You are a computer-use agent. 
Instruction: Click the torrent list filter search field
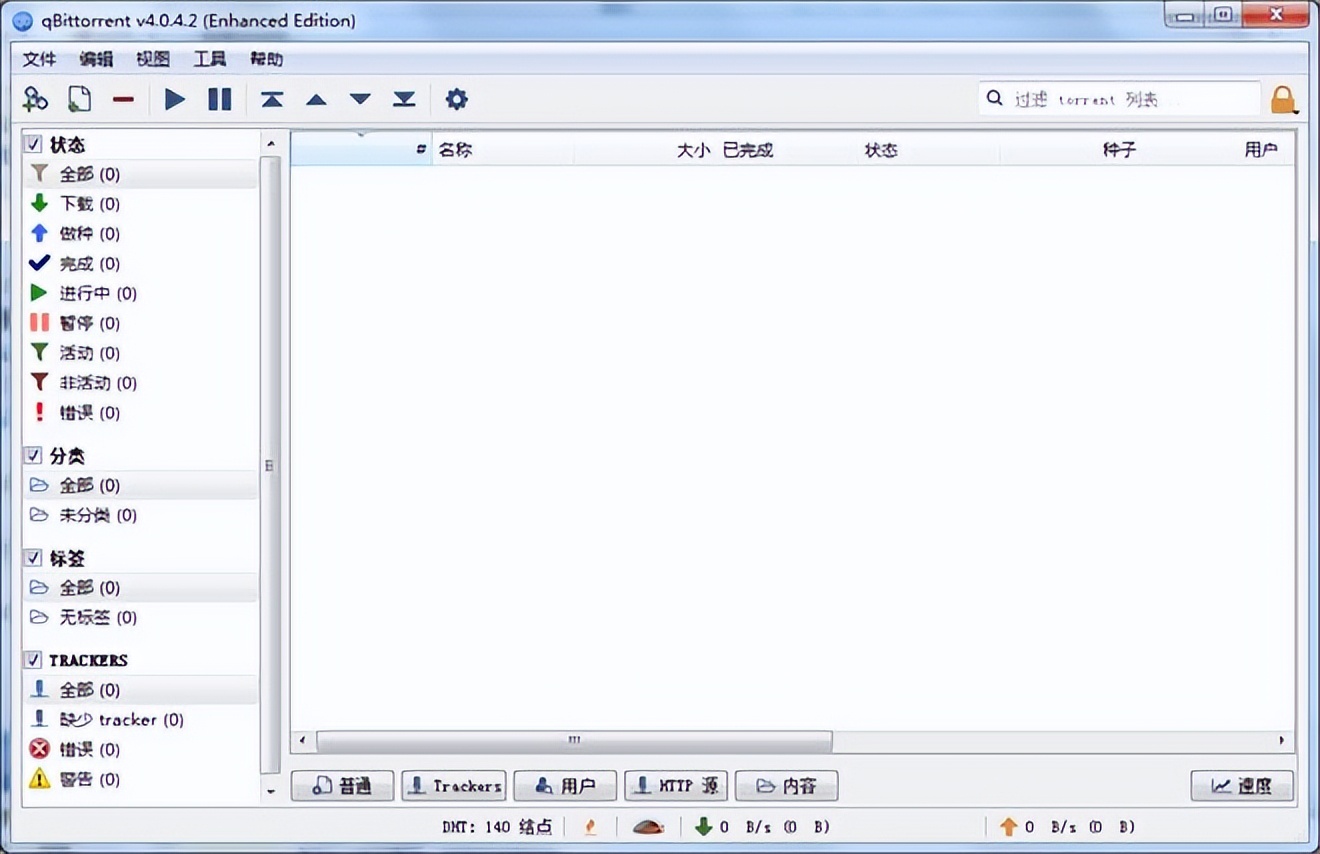pos(1120,99)
